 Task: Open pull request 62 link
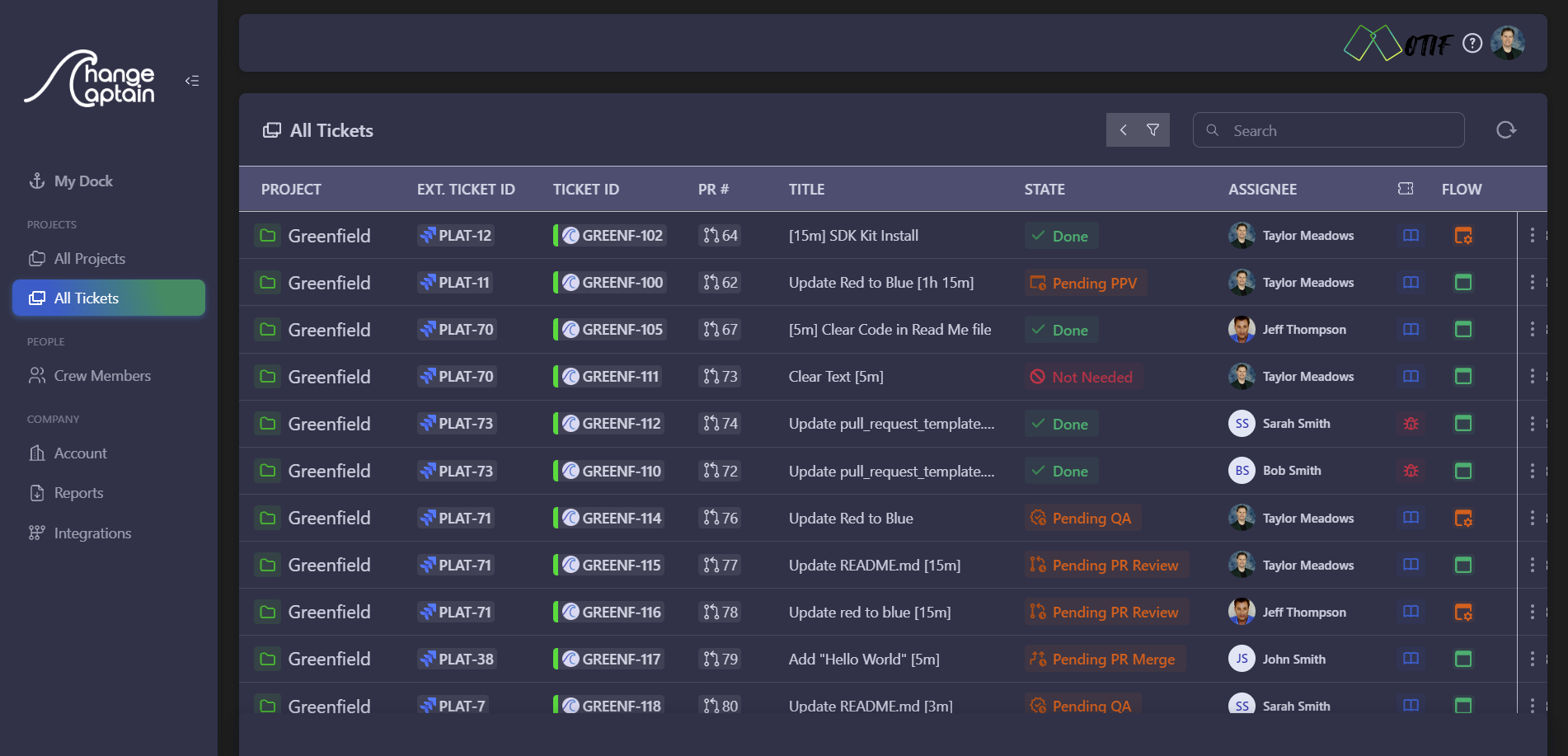click(x=721, y=283)
